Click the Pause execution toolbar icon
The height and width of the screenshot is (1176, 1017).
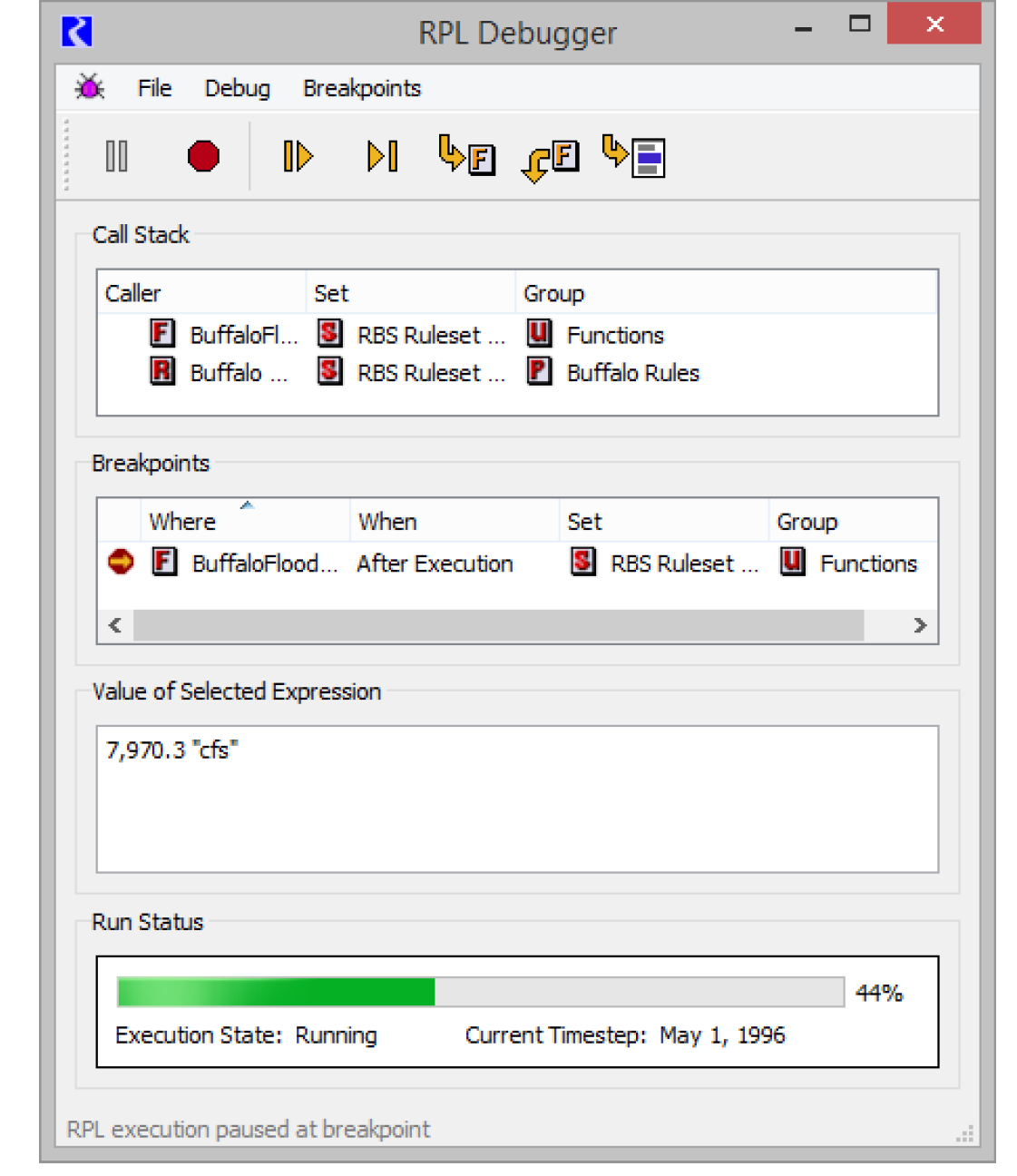coord(116,156)
